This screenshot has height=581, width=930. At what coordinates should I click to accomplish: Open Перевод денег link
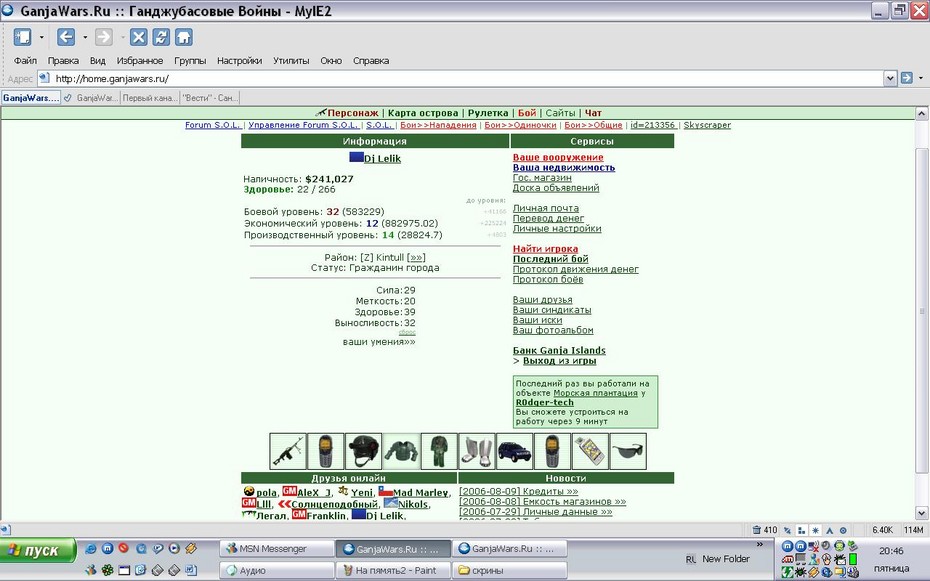pos(548,218)
